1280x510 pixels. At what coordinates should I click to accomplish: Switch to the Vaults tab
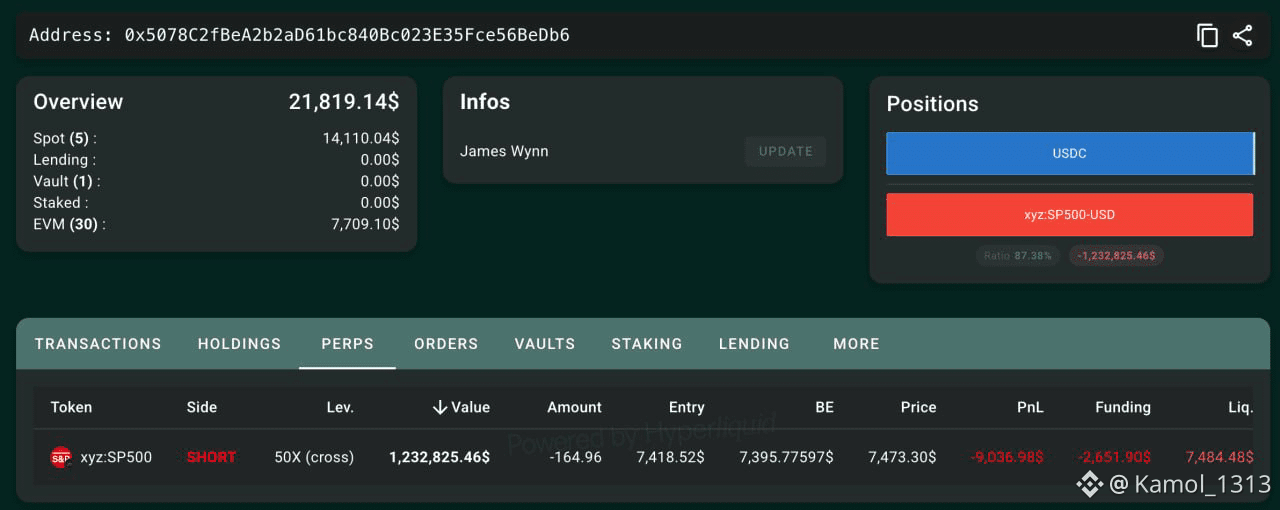[545, 343]
